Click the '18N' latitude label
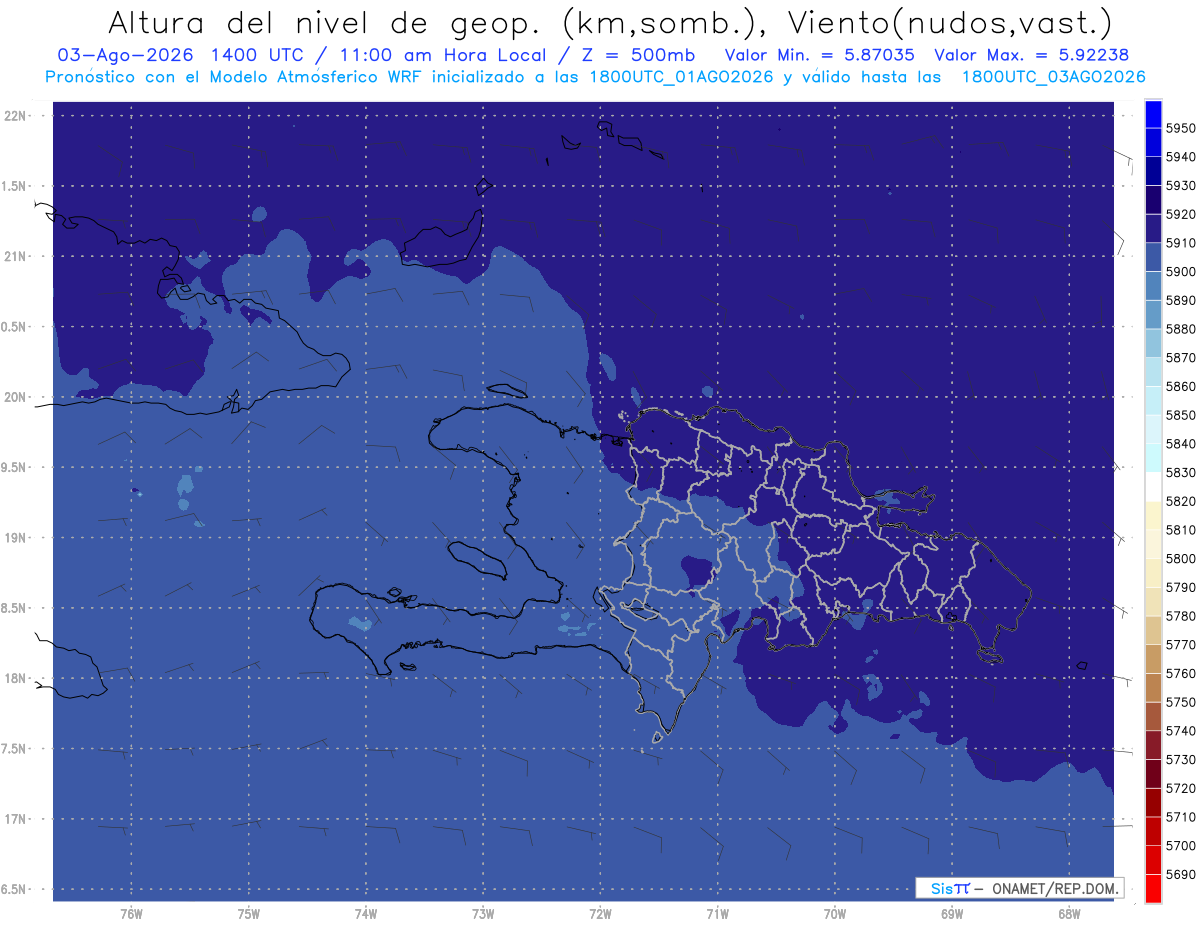Viewport: 1200px width, 927px height. tap(16, 678)
